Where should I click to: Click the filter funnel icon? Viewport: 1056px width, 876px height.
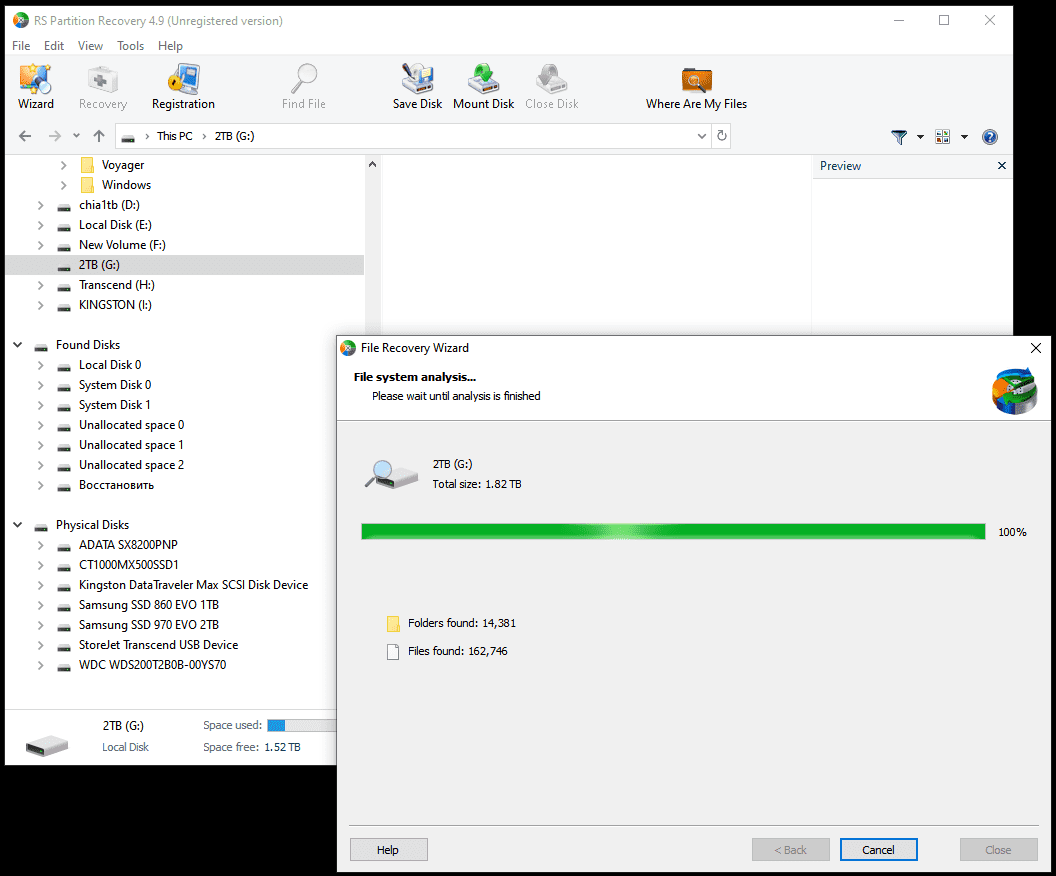(x=898, y=137)
